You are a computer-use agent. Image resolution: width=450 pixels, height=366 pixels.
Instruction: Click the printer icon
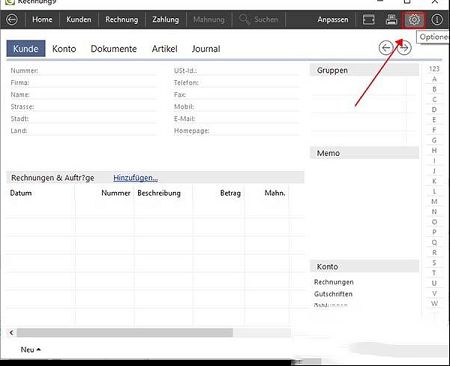(391, 20)
